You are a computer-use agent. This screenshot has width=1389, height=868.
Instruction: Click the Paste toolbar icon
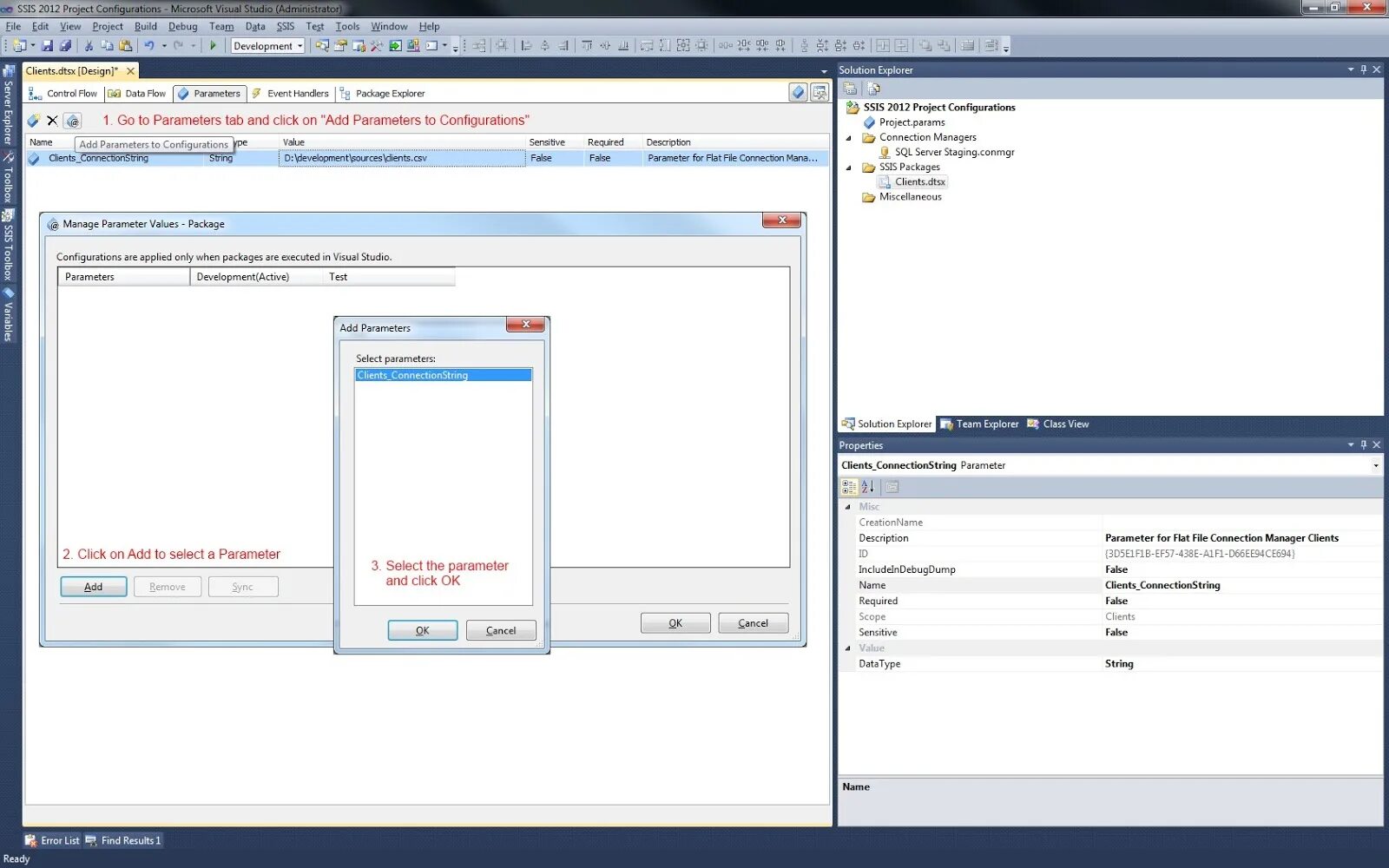tap(126, 45)
